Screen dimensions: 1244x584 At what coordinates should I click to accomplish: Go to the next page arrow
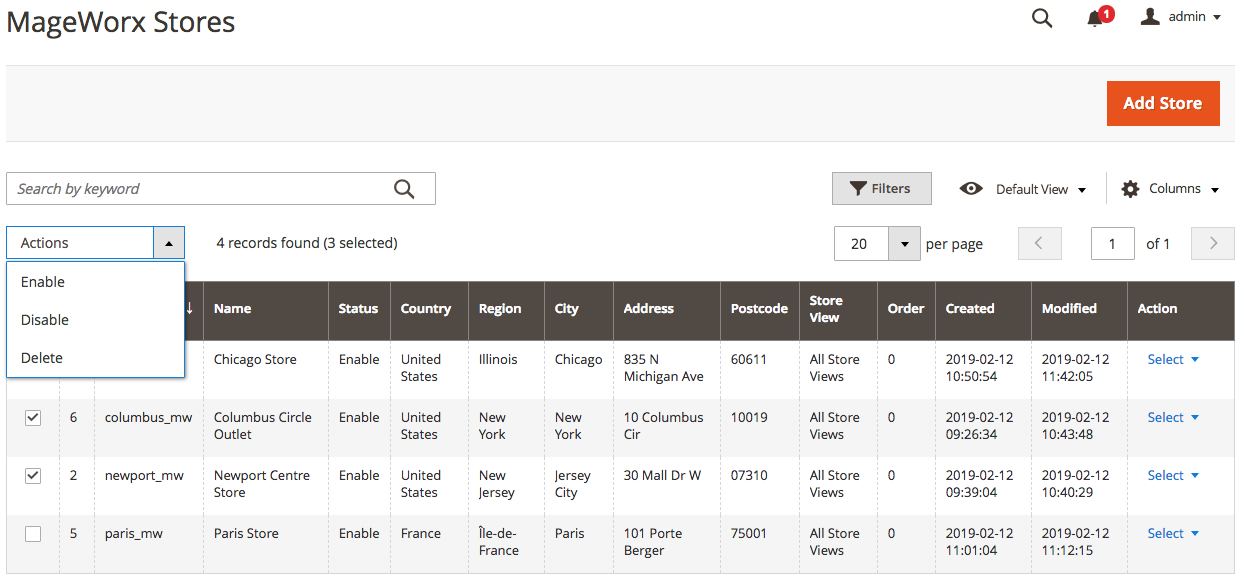coord(1213,243)
